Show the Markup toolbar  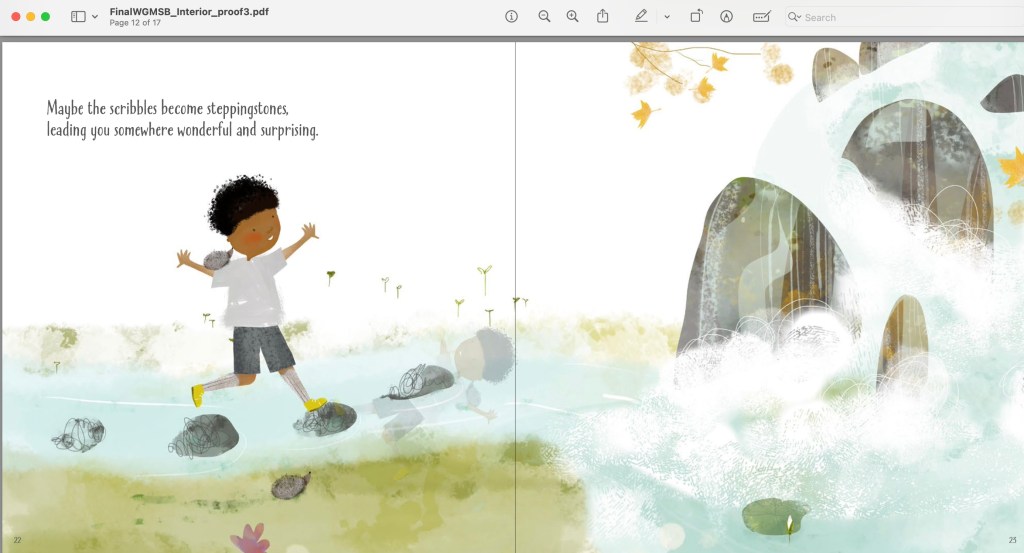(x=726, y=17)
